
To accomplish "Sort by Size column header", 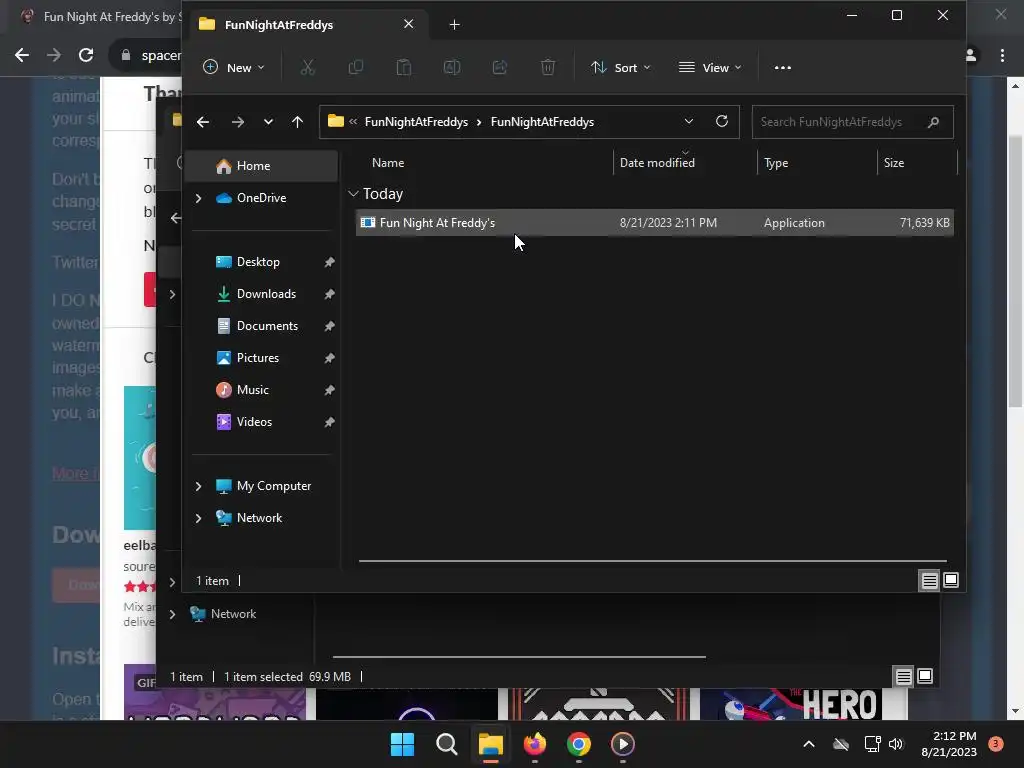I will coord(893,163).
